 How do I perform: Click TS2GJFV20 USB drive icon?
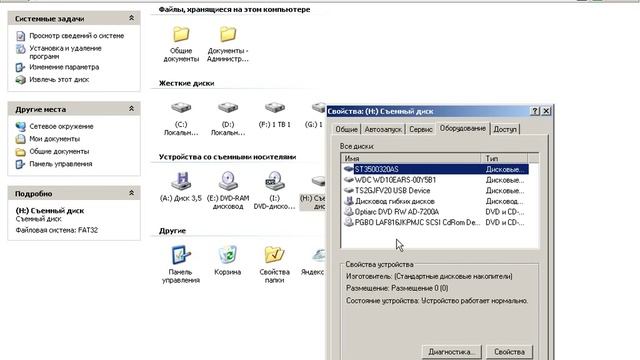point(349,191)
